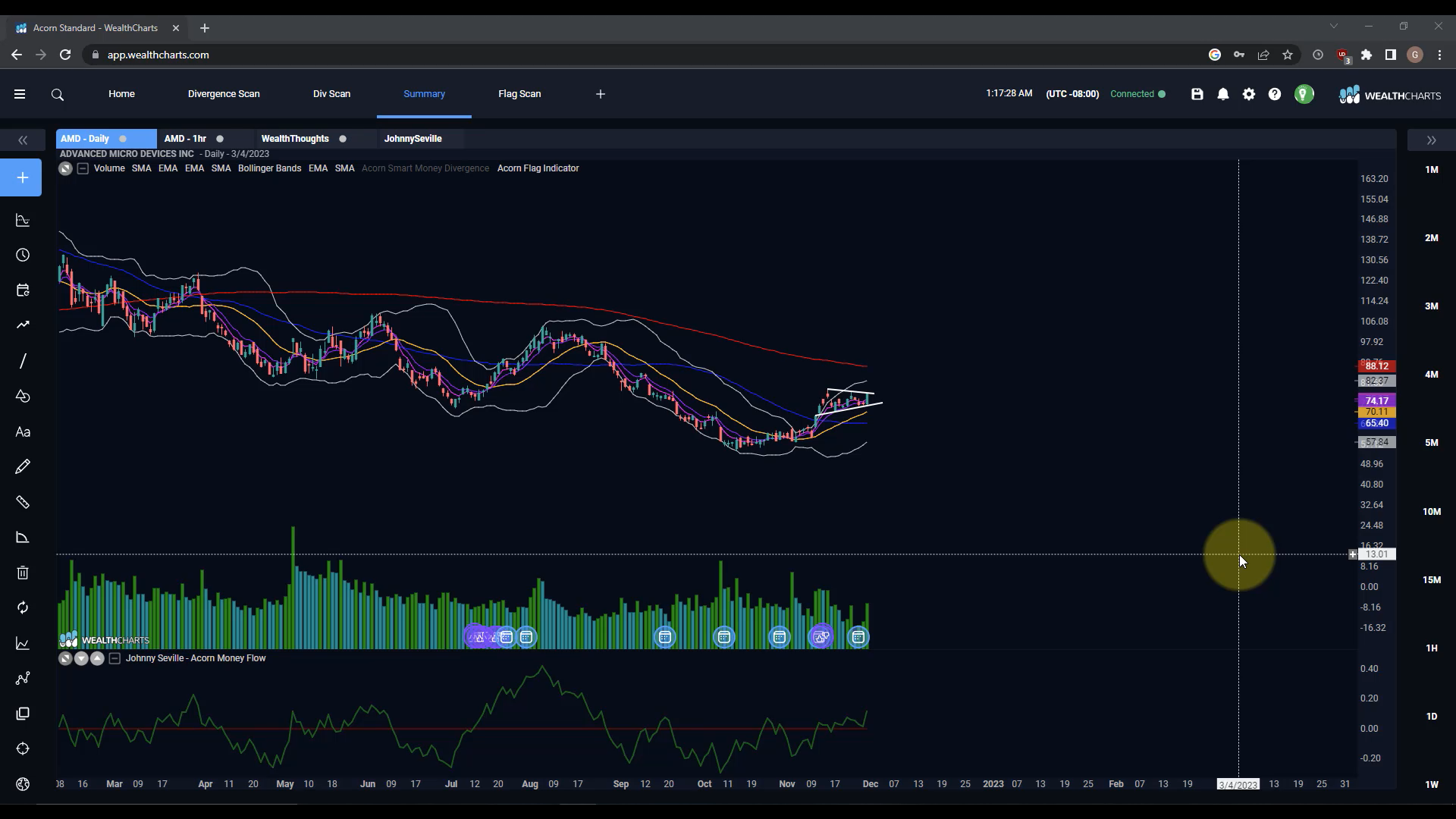The height and width of the screenshot is (819, 1456).
Task: Collapse the main chart indicator list
Action: point(83,168)
